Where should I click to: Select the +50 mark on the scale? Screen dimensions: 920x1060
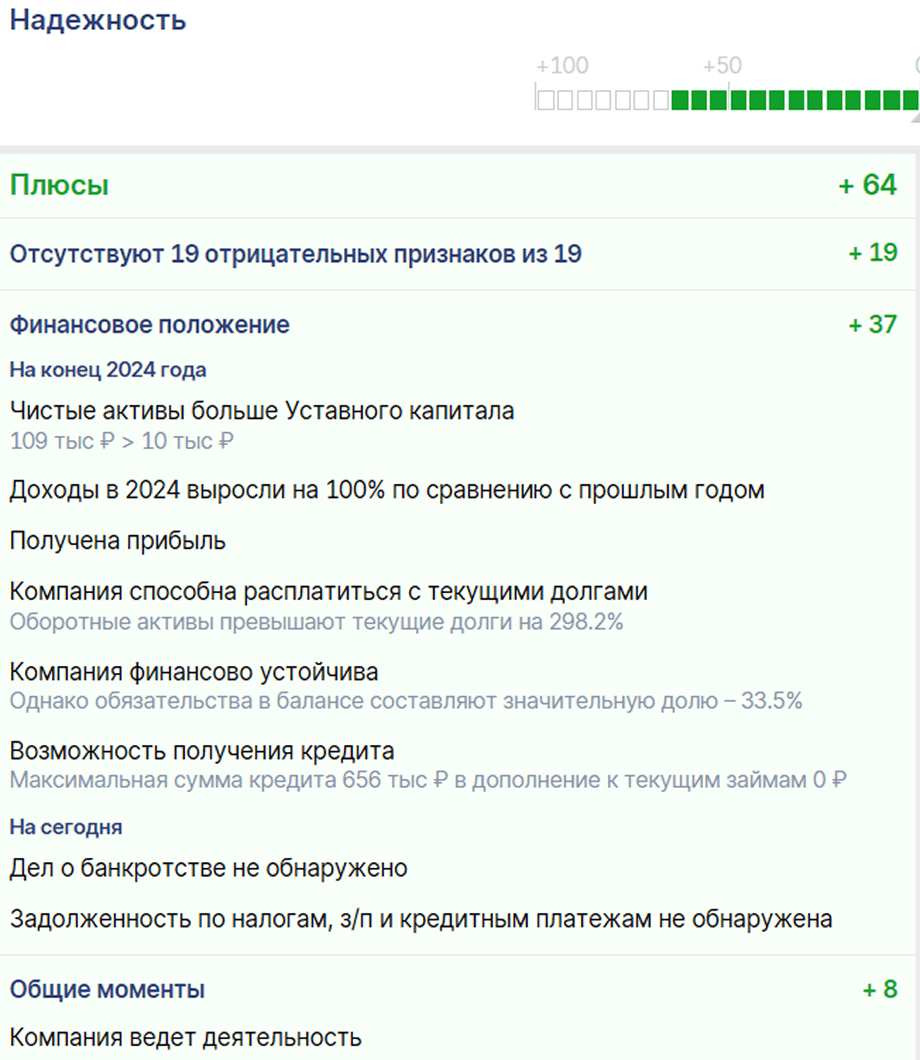(722, 66)
